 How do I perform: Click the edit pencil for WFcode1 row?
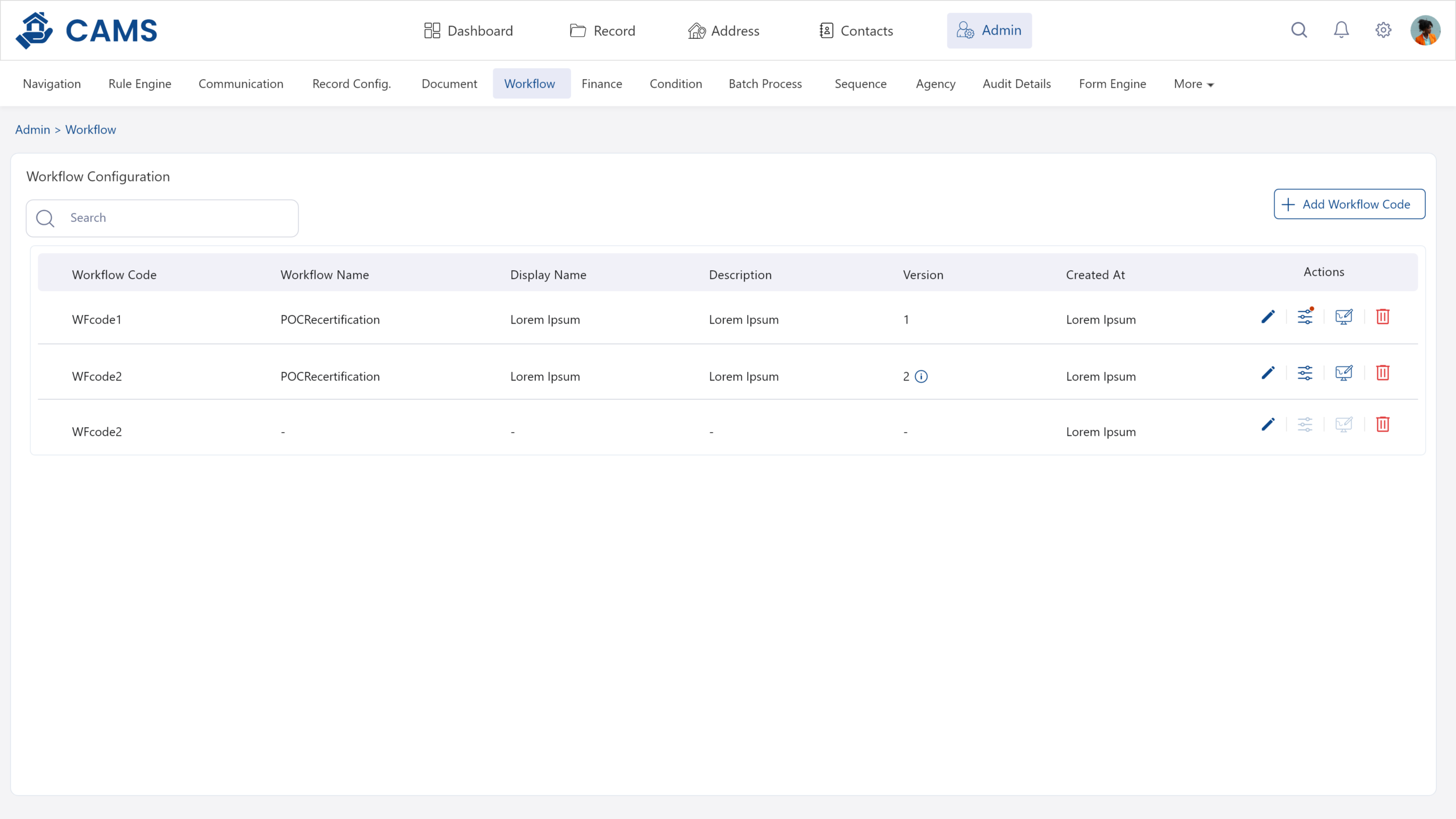[x=1268, y=317]
